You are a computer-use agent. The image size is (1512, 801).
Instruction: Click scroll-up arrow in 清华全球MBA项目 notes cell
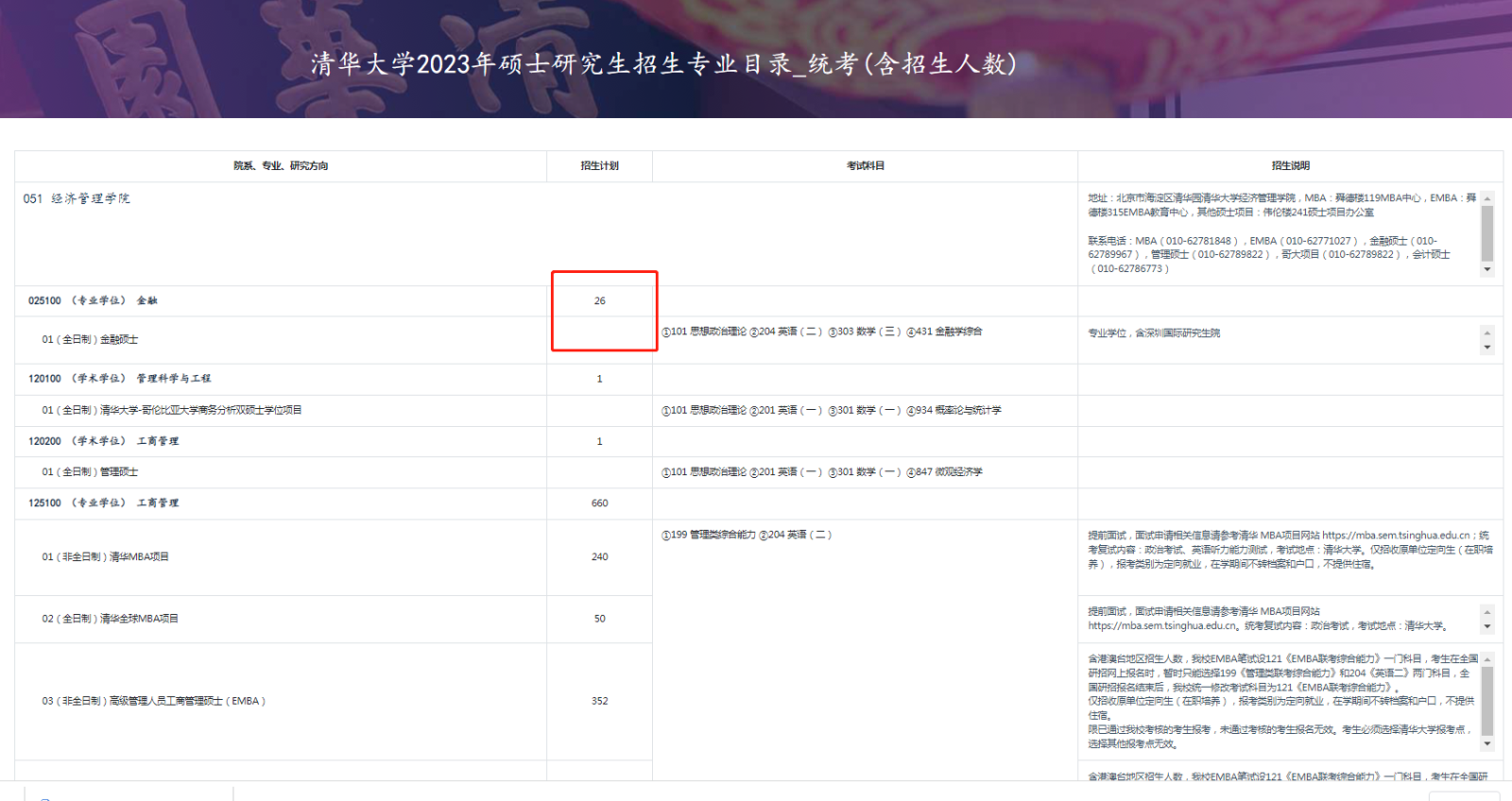click(x=1487, y=612)
